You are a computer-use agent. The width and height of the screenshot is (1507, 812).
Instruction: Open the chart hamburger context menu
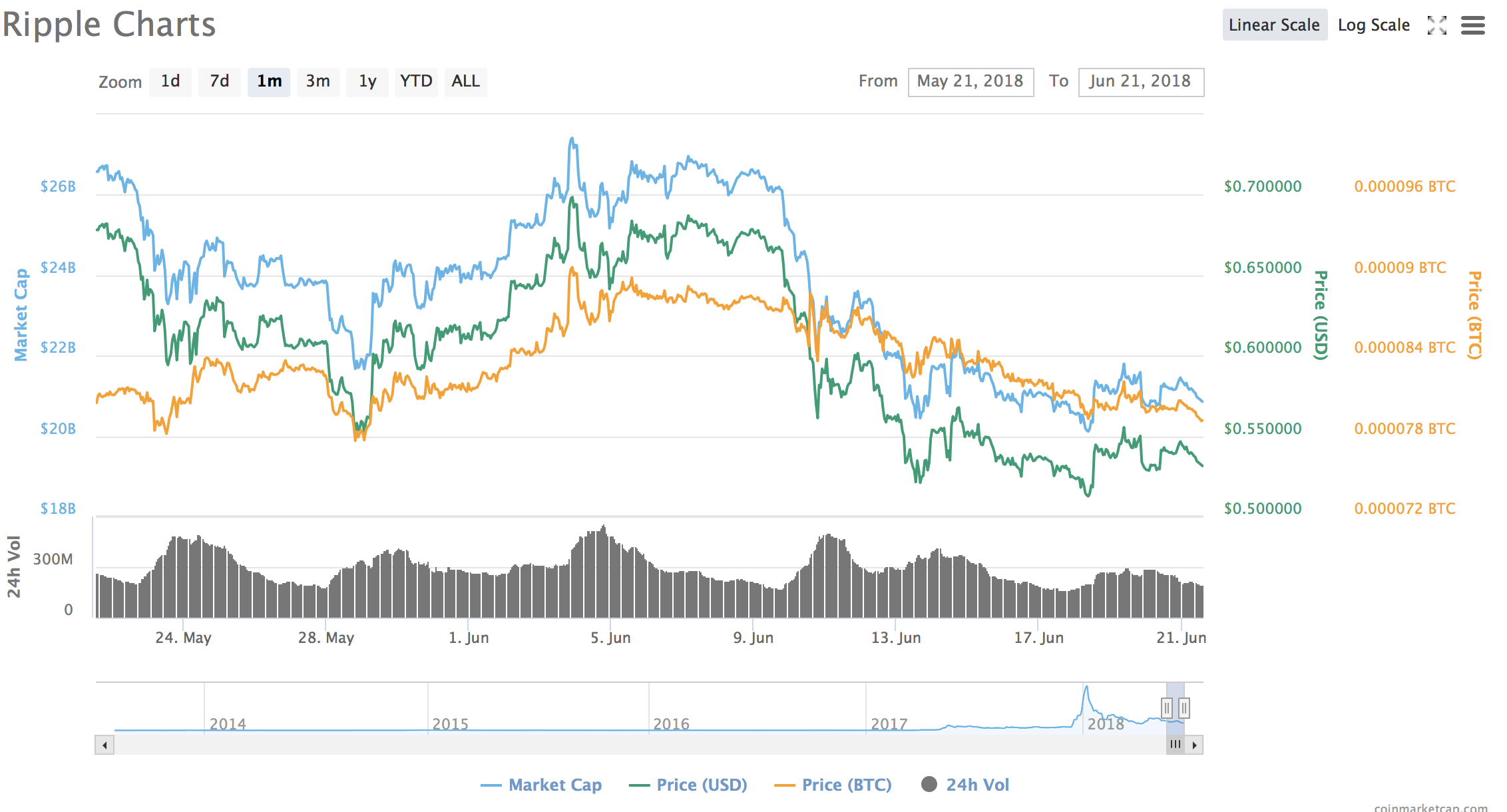pos(1473,25)
